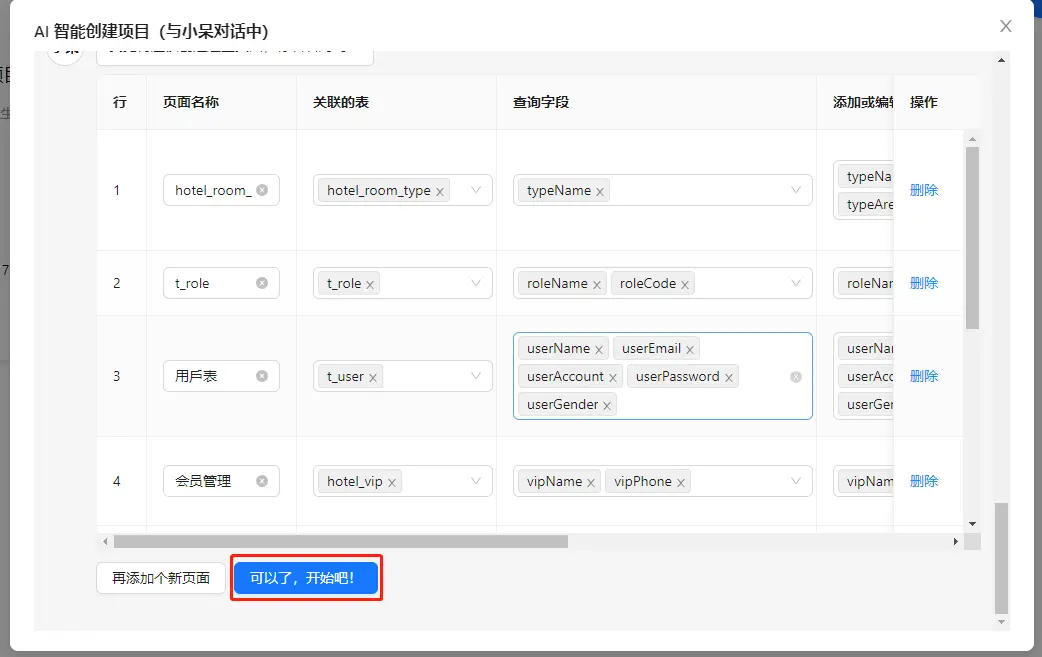Clear the 用戶表 page name field
1042x657 pixels.
pyautogui.click(x=262, y=376)
